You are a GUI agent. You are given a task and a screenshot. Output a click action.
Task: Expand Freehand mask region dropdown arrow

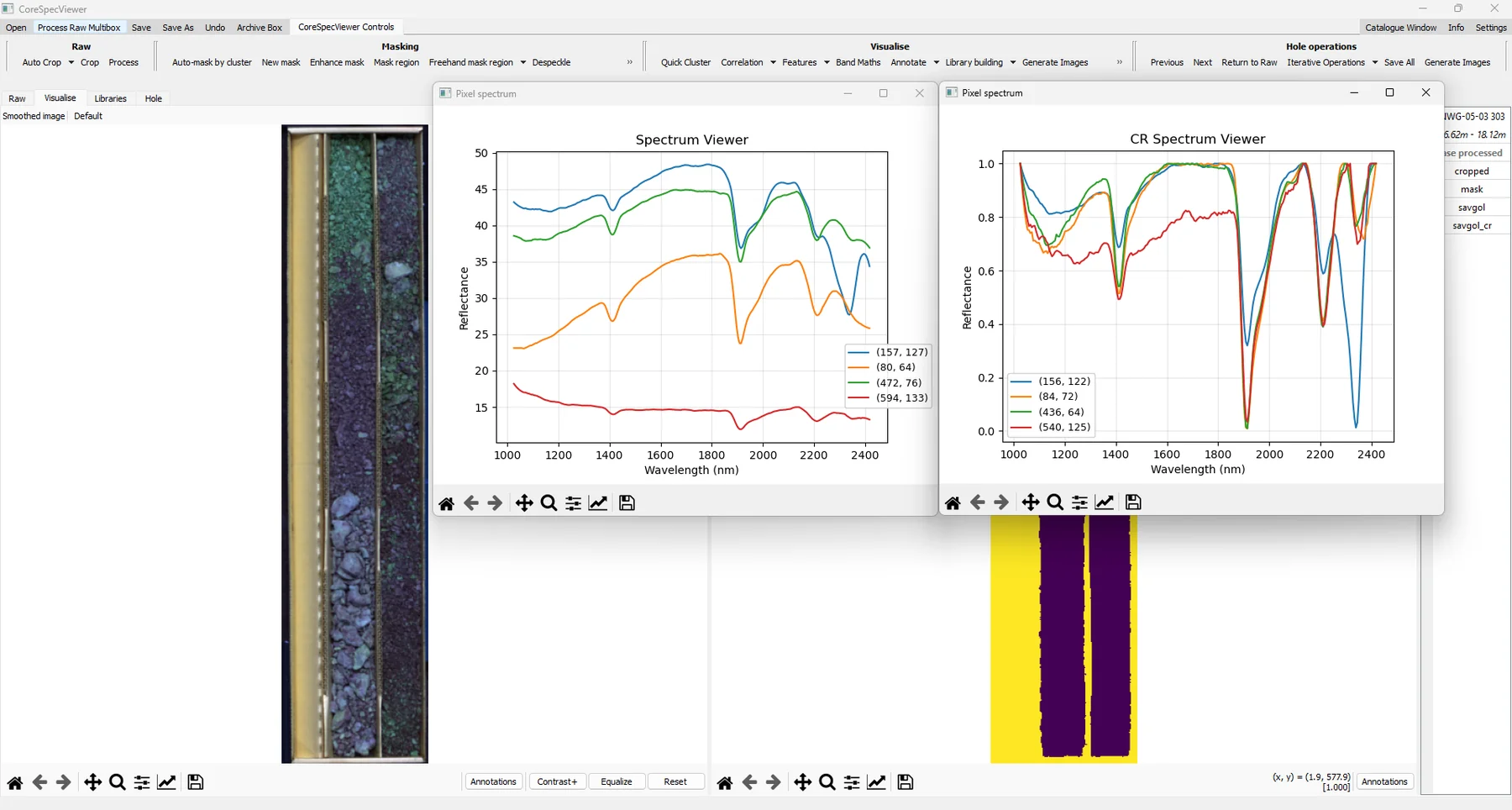point(523,62)
